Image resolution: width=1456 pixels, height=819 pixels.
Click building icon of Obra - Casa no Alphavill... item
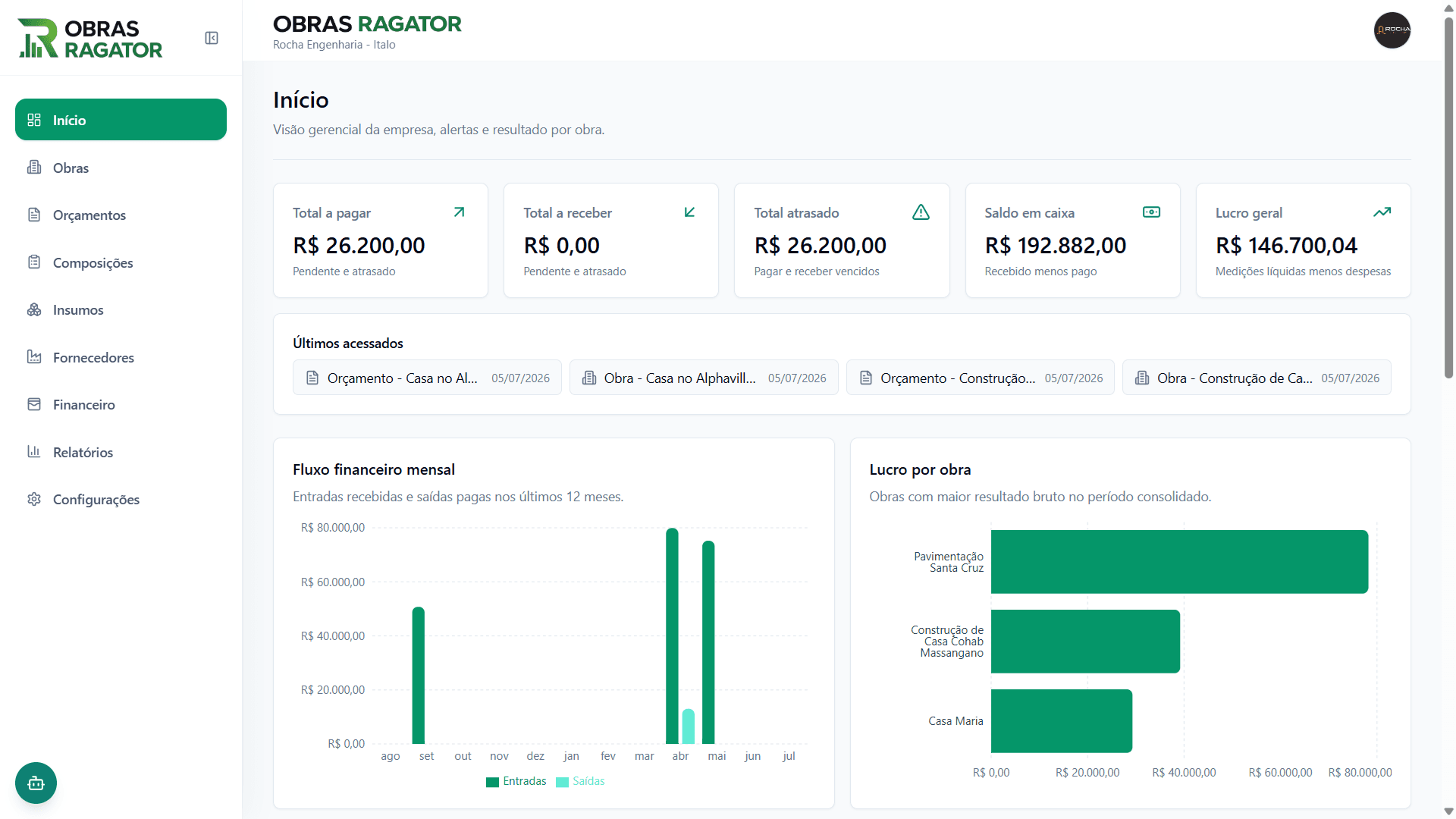coord(588,378)
